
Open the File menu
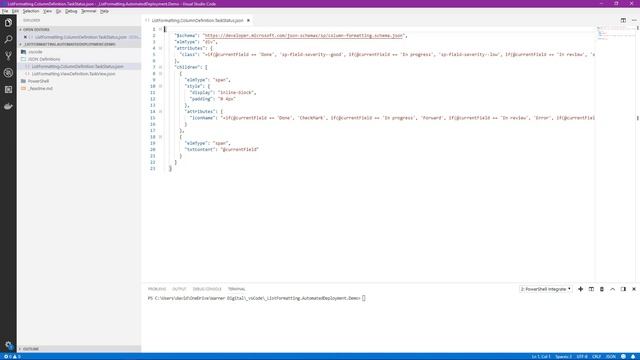coord(5,11)
